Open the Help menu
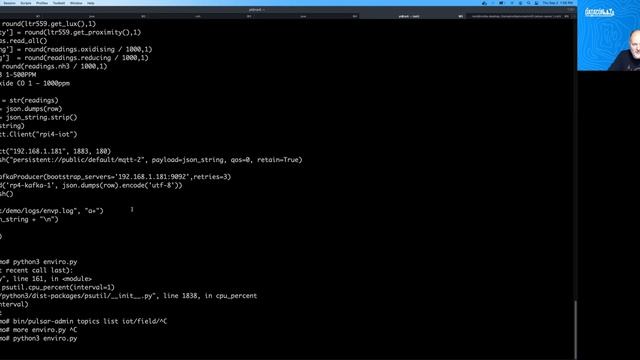Image resolution: width=640 pixels, height=360 pixels. [x=91, y=3]
